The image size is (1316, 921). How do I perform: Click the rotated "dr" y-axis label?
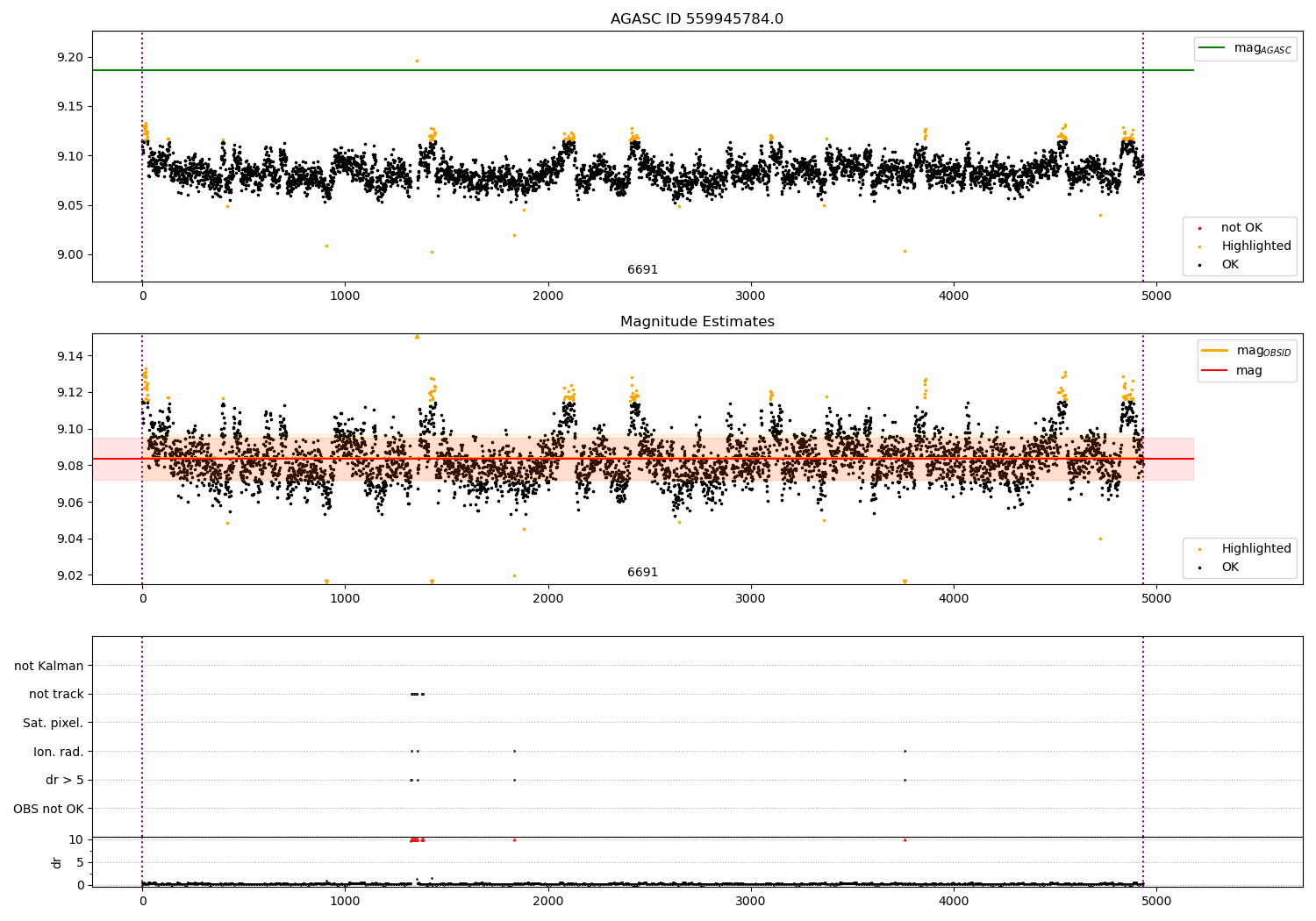tap(57, 862)
